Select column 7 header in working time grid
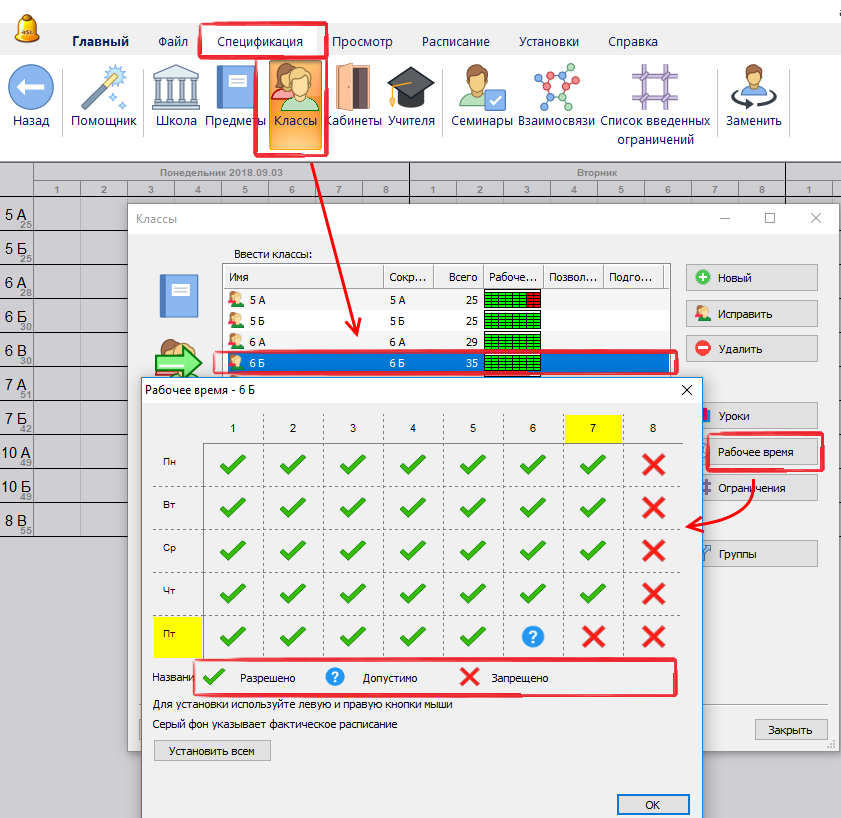841x818 pixels. pos(593,428)
